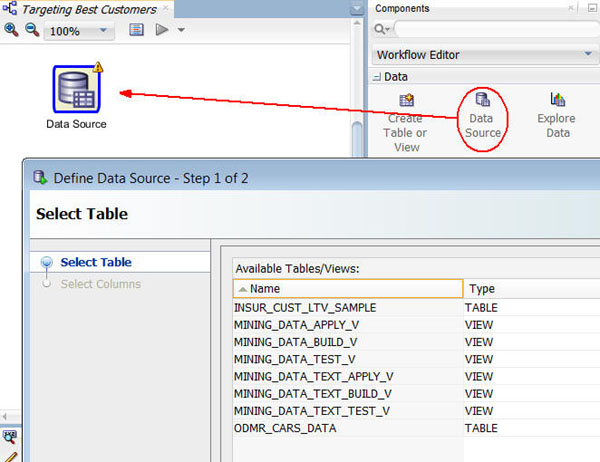Select the MINING_DATA_TEXT_APPLY_V view row
The height and width of the screenshot is (462, 600).
pyautogui.click(x=416, y=377)
